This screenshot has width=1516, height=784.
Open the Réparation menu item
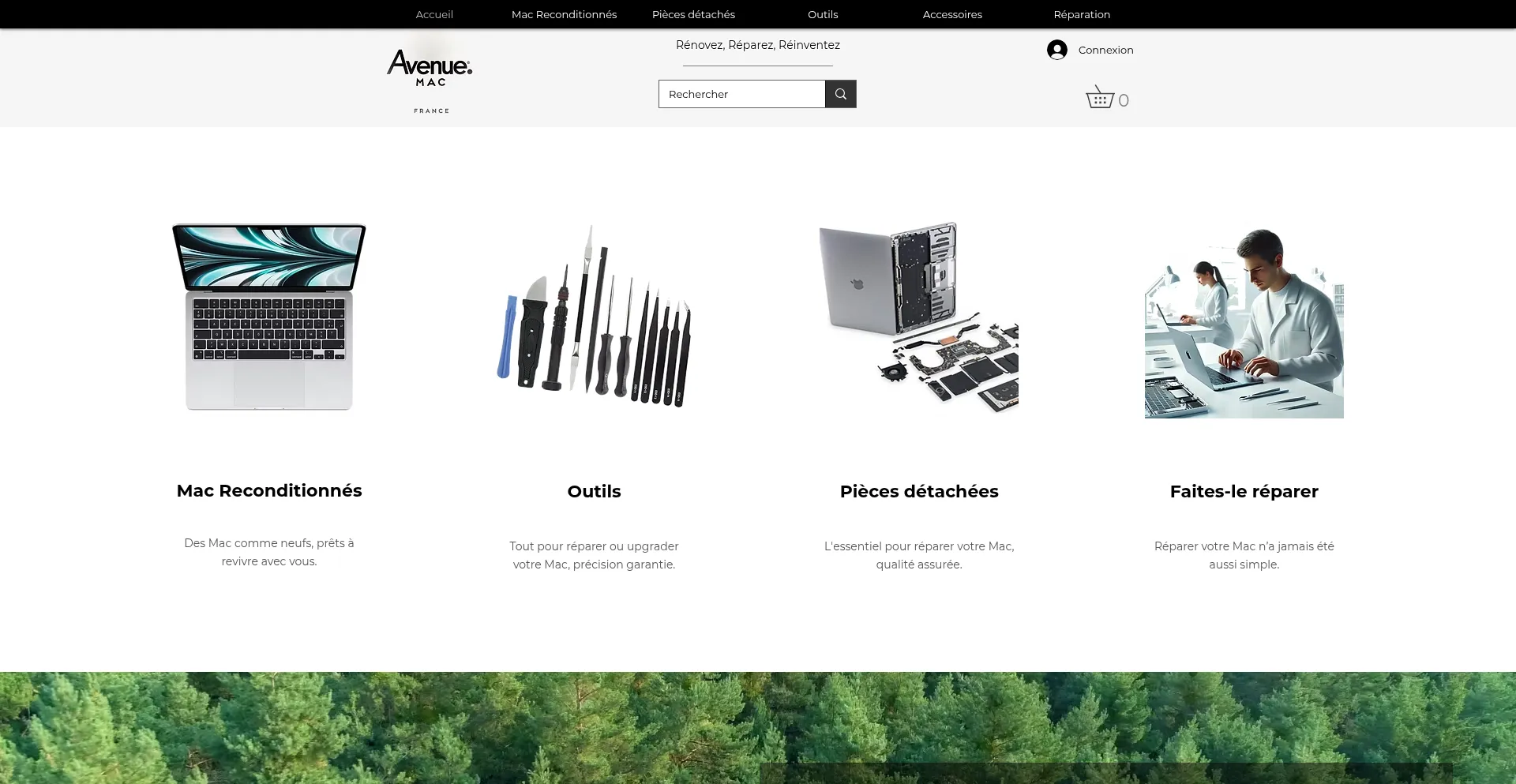coord(1082,14)
